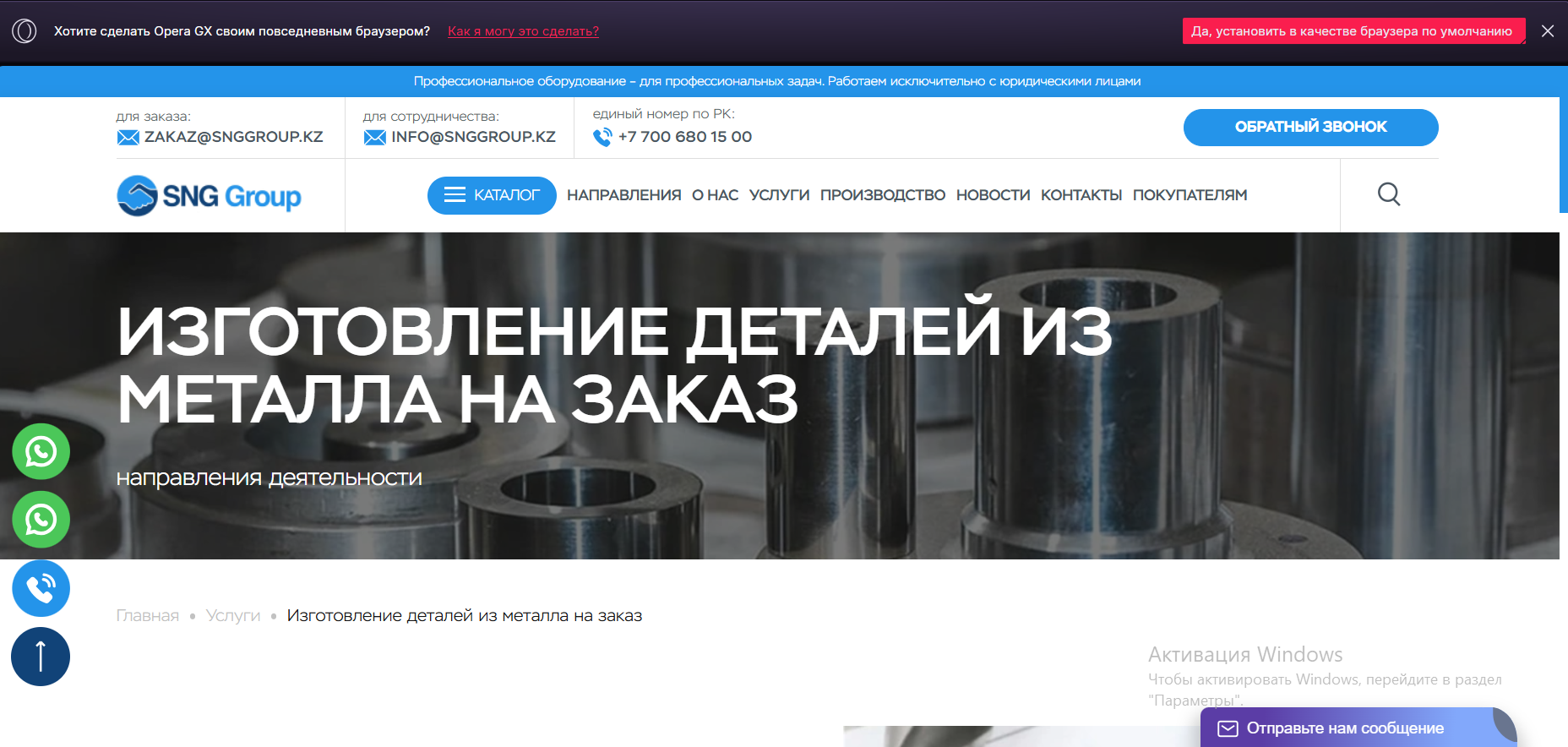
Task: Click the phone handset icon beside the number
Action: (602, 137)
